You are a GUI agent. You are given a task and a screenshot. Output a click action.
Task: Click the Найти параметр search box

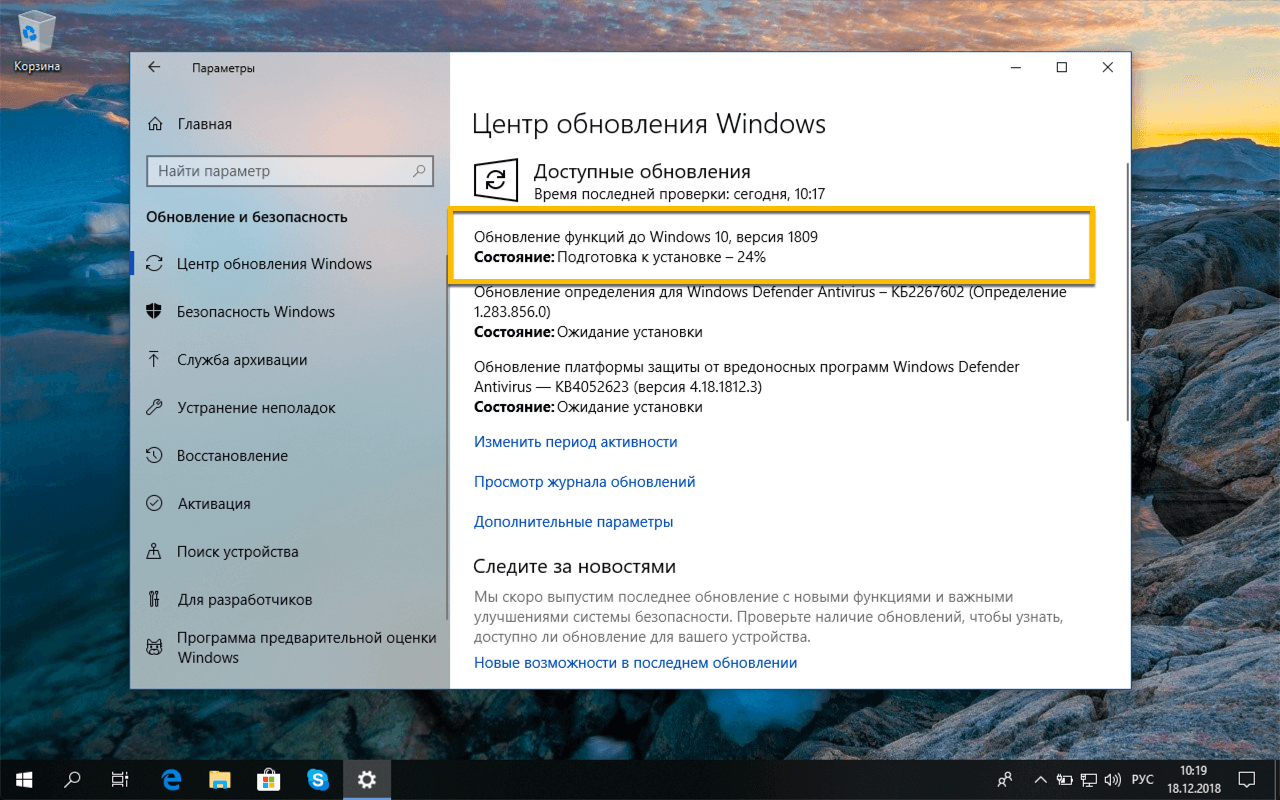coord(289,171)
